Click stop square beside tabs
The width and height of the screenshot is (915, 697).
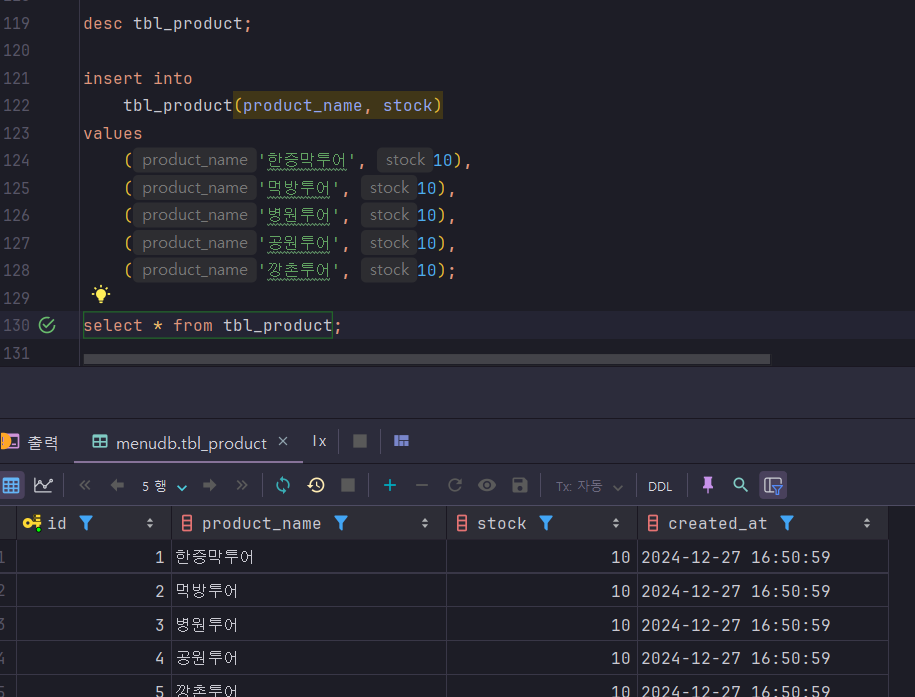pyautogui.click(x=360, y=441)
